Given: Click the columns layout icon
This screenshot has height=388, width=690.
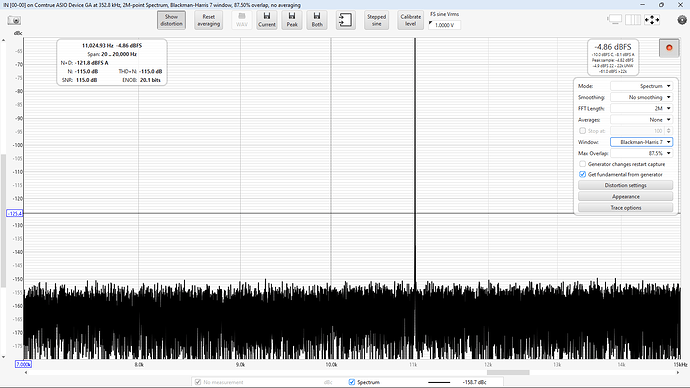Looking at the screenshot, I should click(x=633, y=20).
